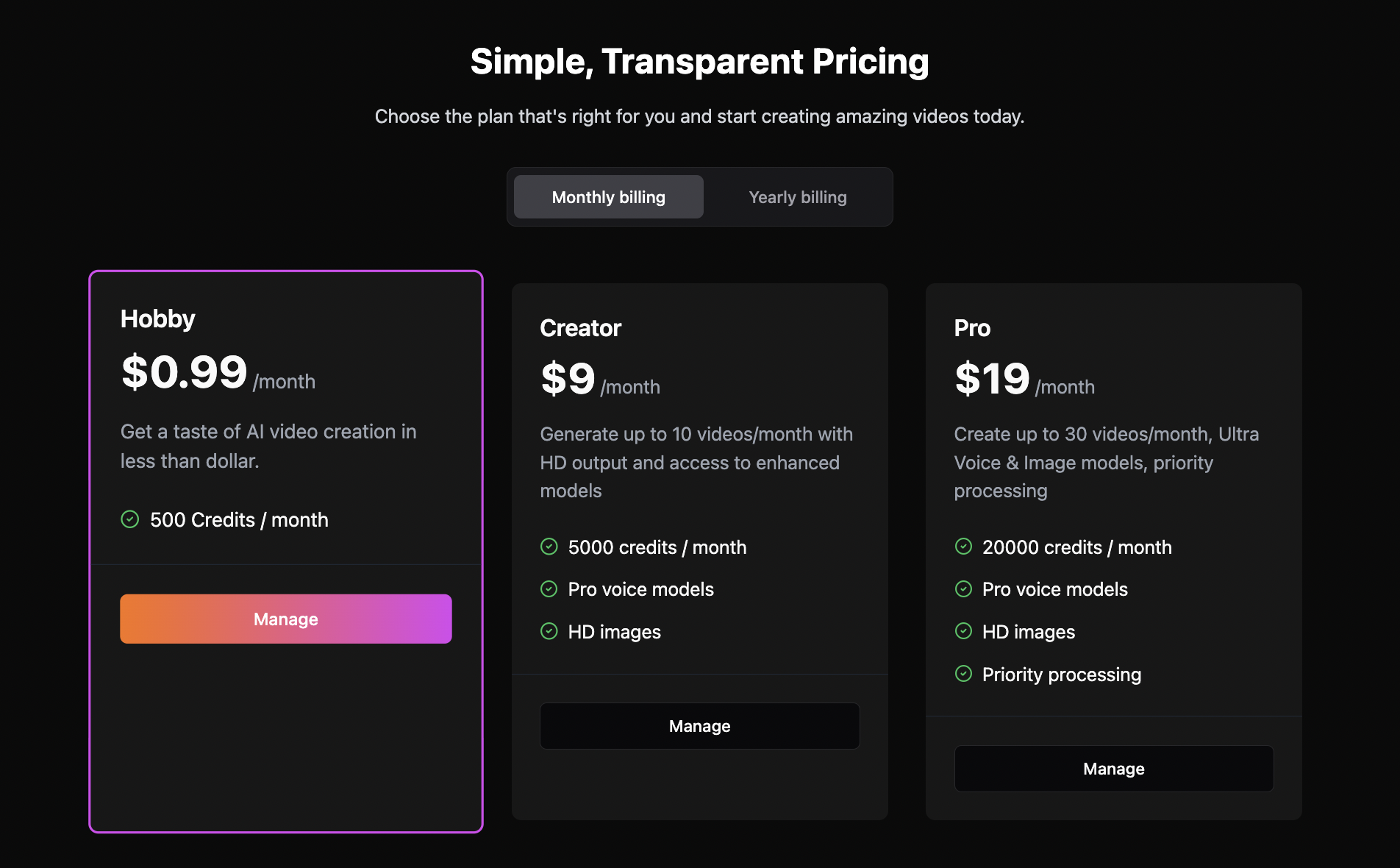The height and width of the screenshot is (868, 1400).
Task: Switch to Monthly billing
Action: (608, 197)
